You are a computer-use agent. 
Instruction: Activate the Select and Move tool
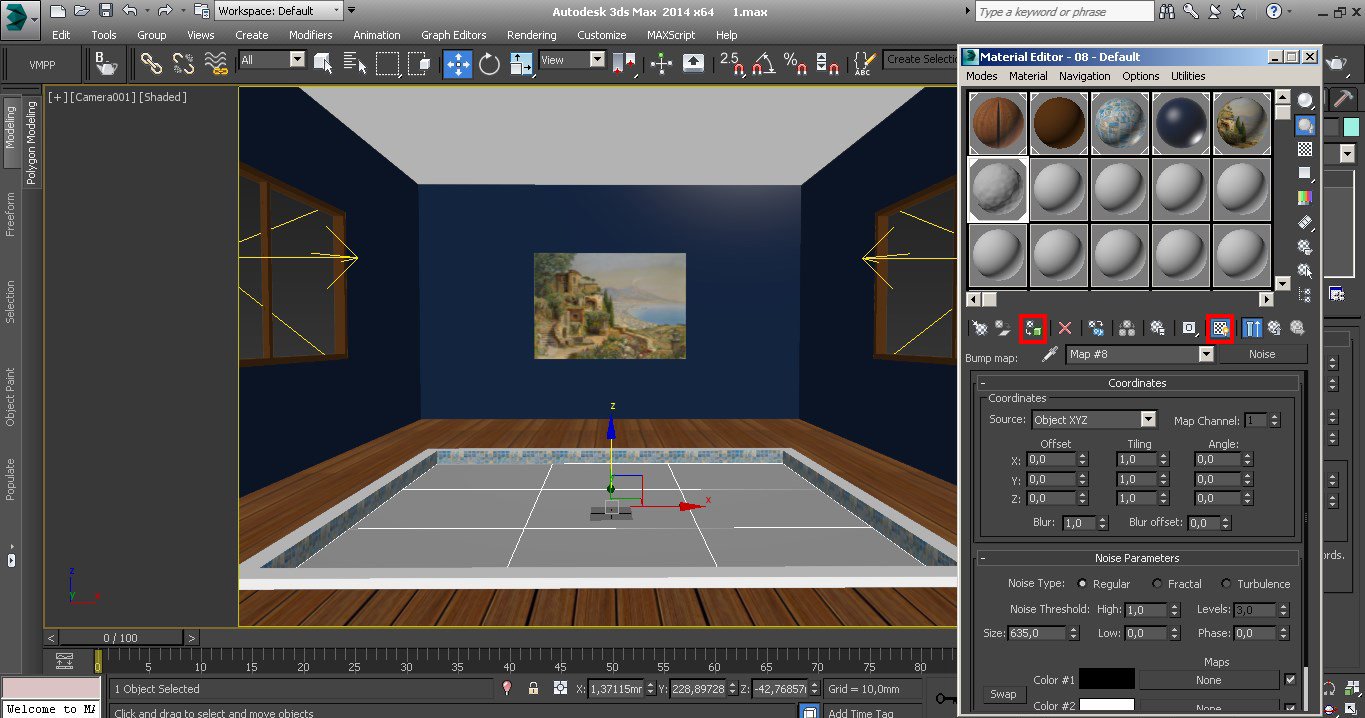click(458, 64)
